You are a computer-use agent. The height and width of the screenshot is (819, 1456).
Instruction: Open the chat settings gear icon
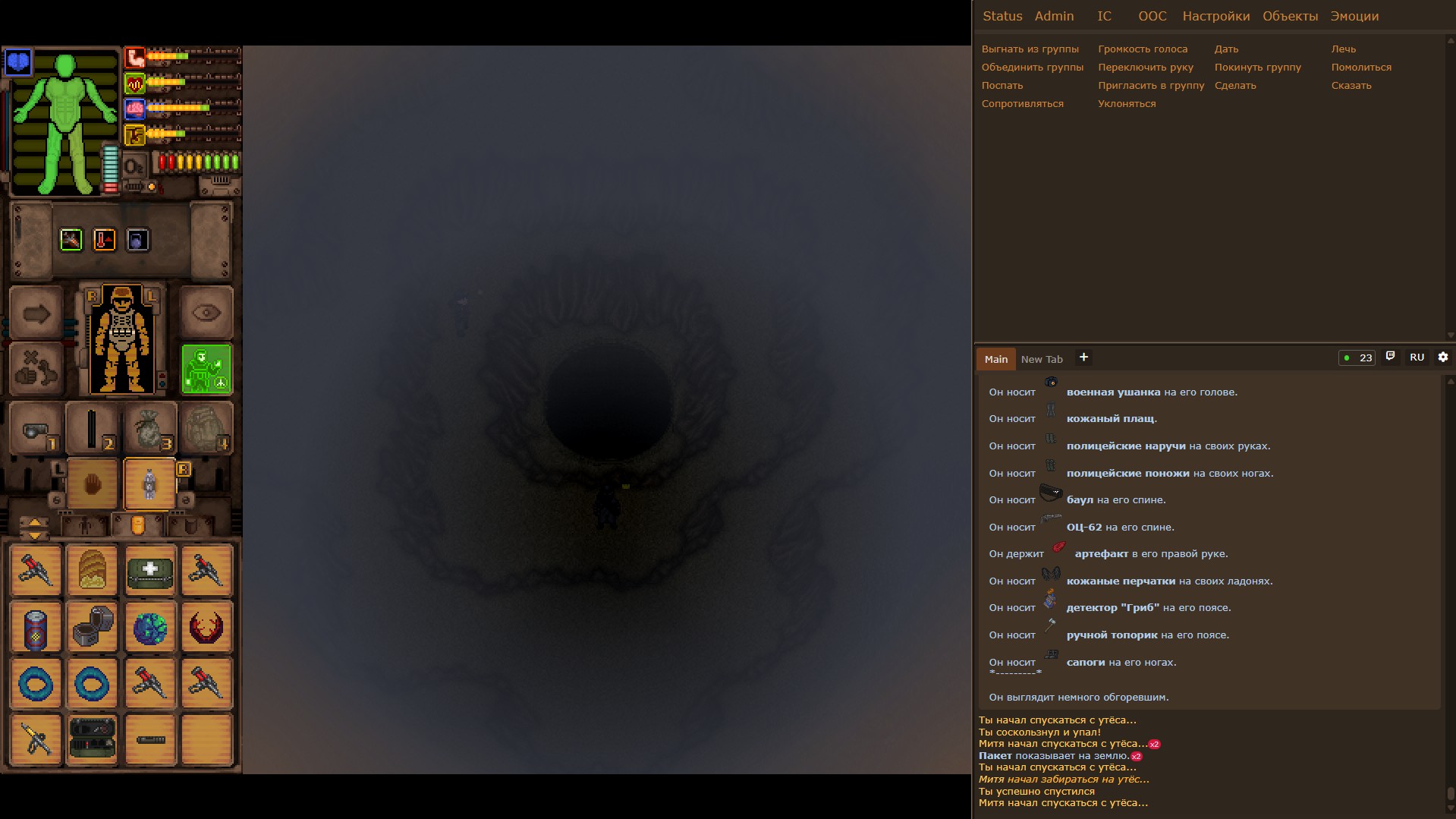[x=1442, y=358]
